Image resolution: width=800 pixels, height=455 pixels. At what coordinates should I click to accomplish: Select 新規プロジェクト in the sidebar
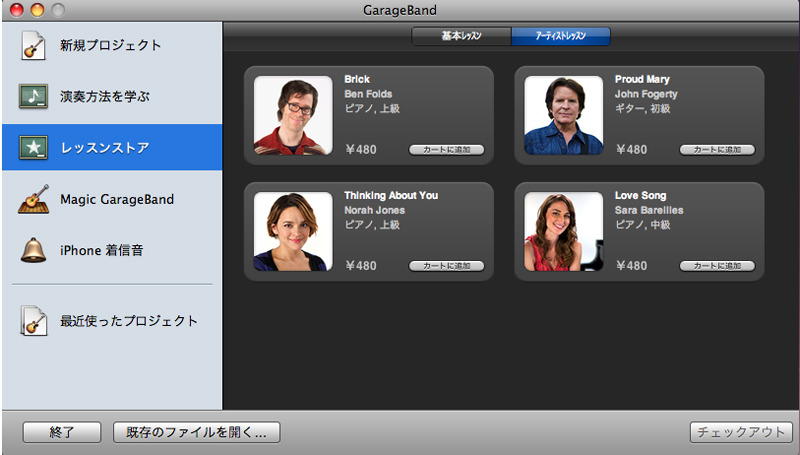[x=112, y=45]
